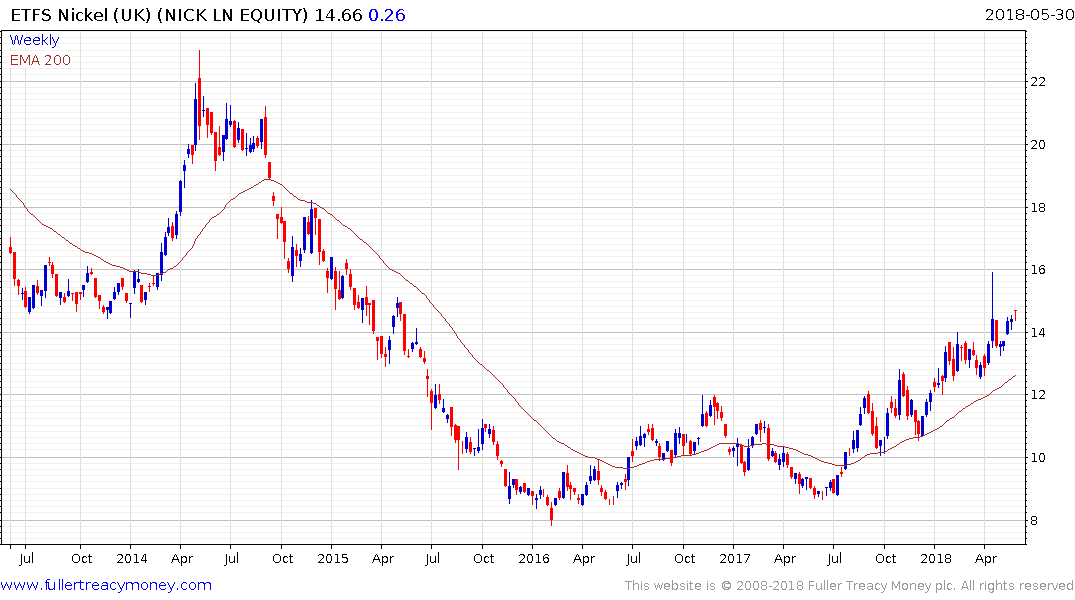The width and height of the screenshot is (1075, 600).
Task: Click the date 2018-05-30
Action: click(x=1029, y=15)
